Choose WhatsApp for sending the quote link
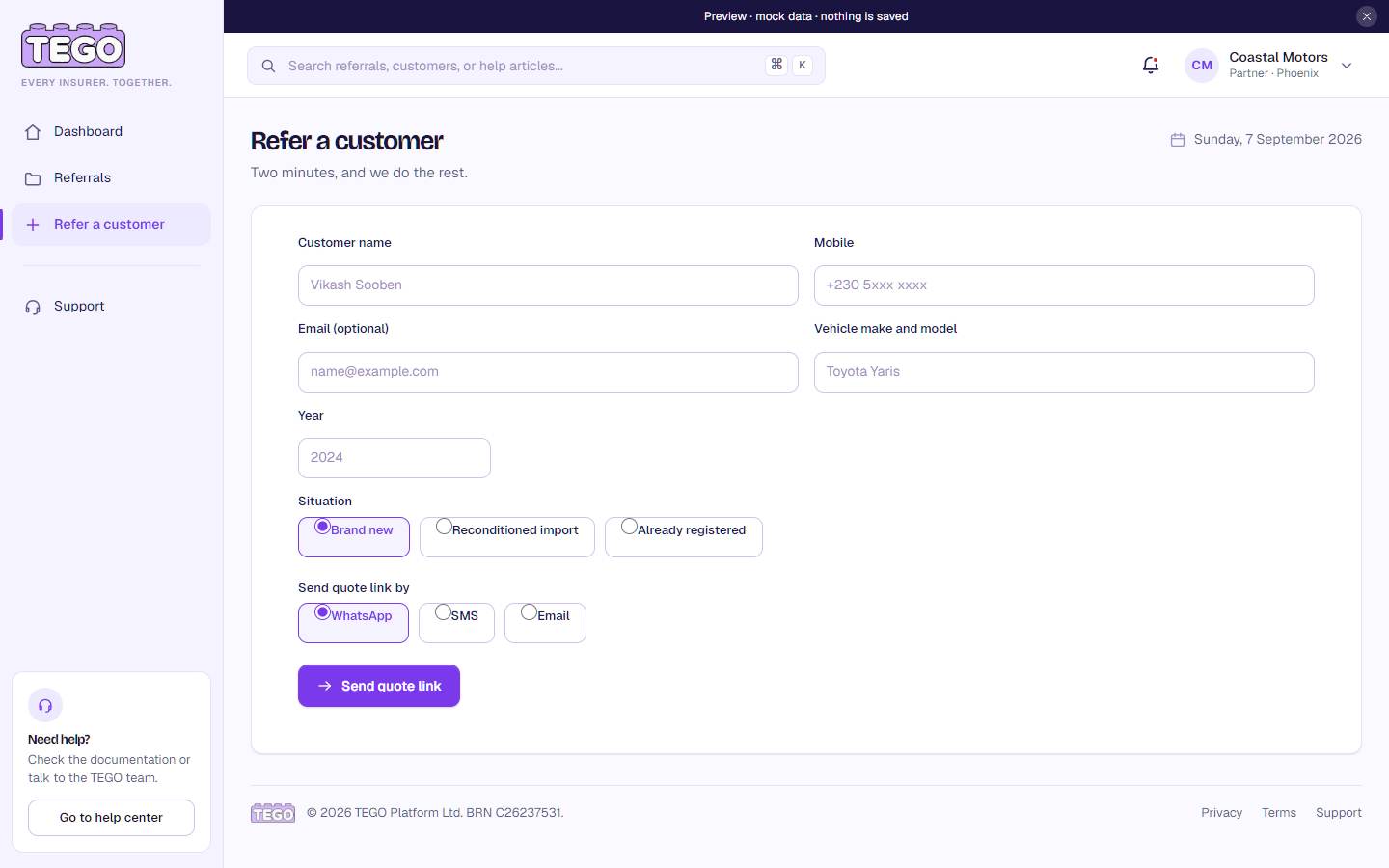 pyautogui.click(x=353, y=623)
